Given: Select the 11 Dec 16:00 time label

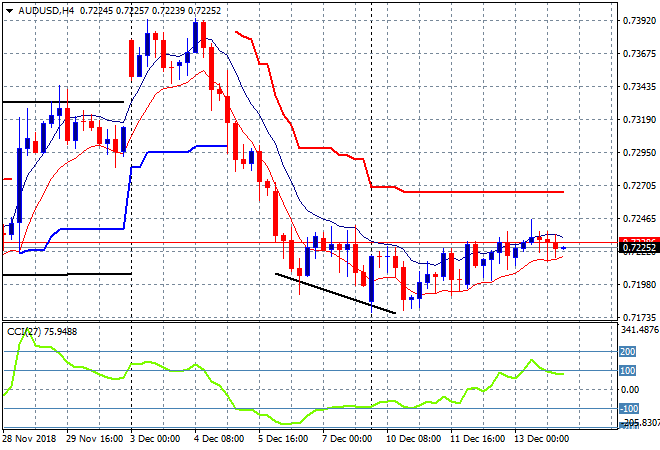Looking at the screenshot, I should click(x=477, y=439).
